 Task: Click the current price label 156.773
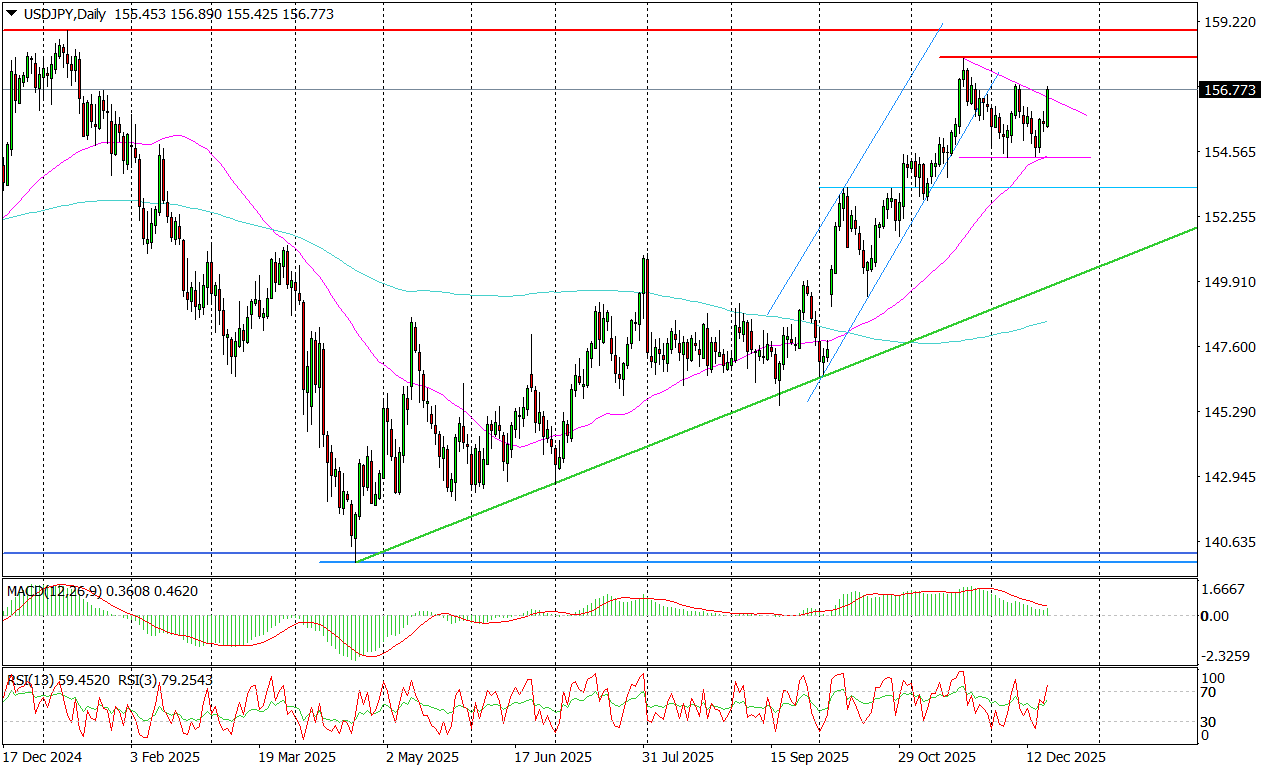(1231, 90)
